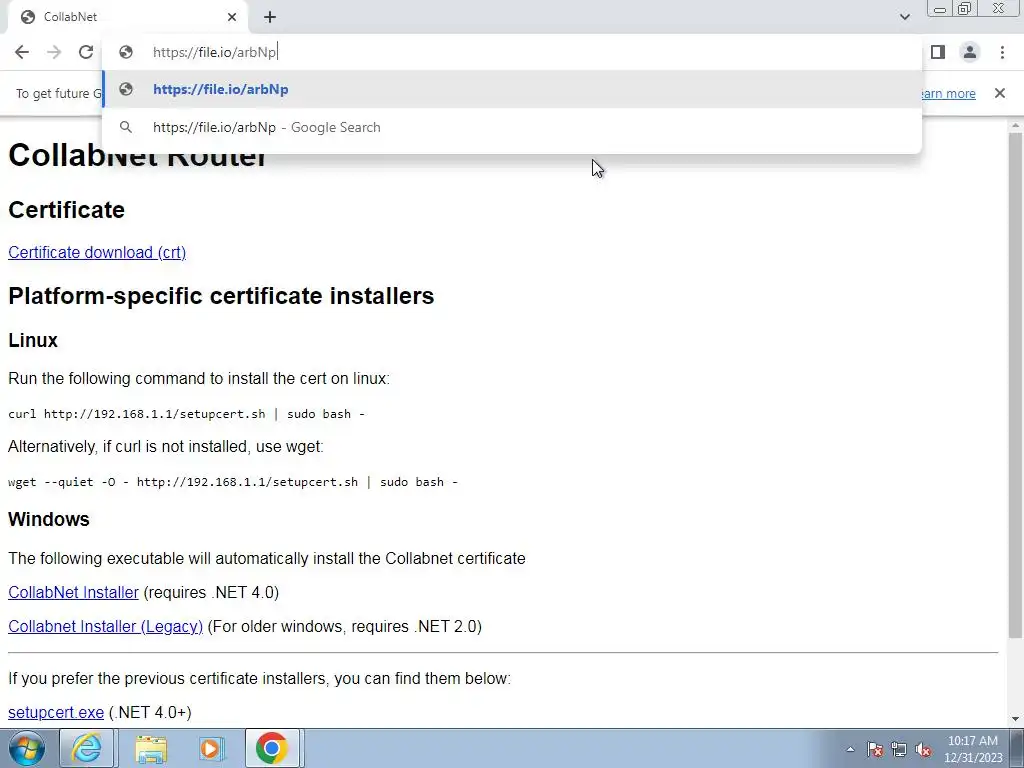Click the globe icon in address bar
The height and width of the screenshot is (768, 1024).
(x=126, y=52)
